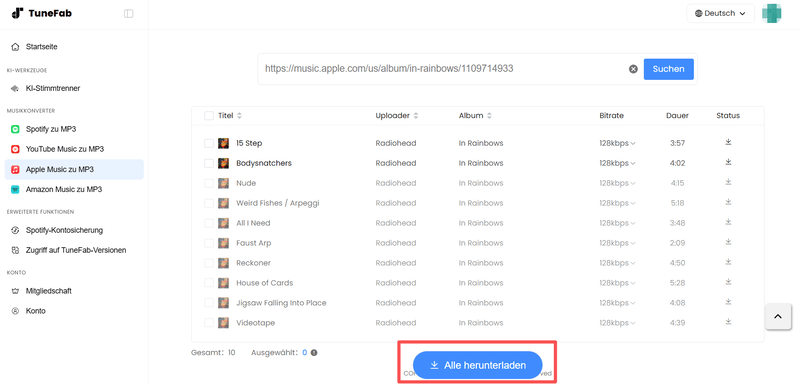The height and width of the screenshot is (384, 800).
Task: Click the Bodysnatchers album art thumbnail
Action: (x=223, y=163)
